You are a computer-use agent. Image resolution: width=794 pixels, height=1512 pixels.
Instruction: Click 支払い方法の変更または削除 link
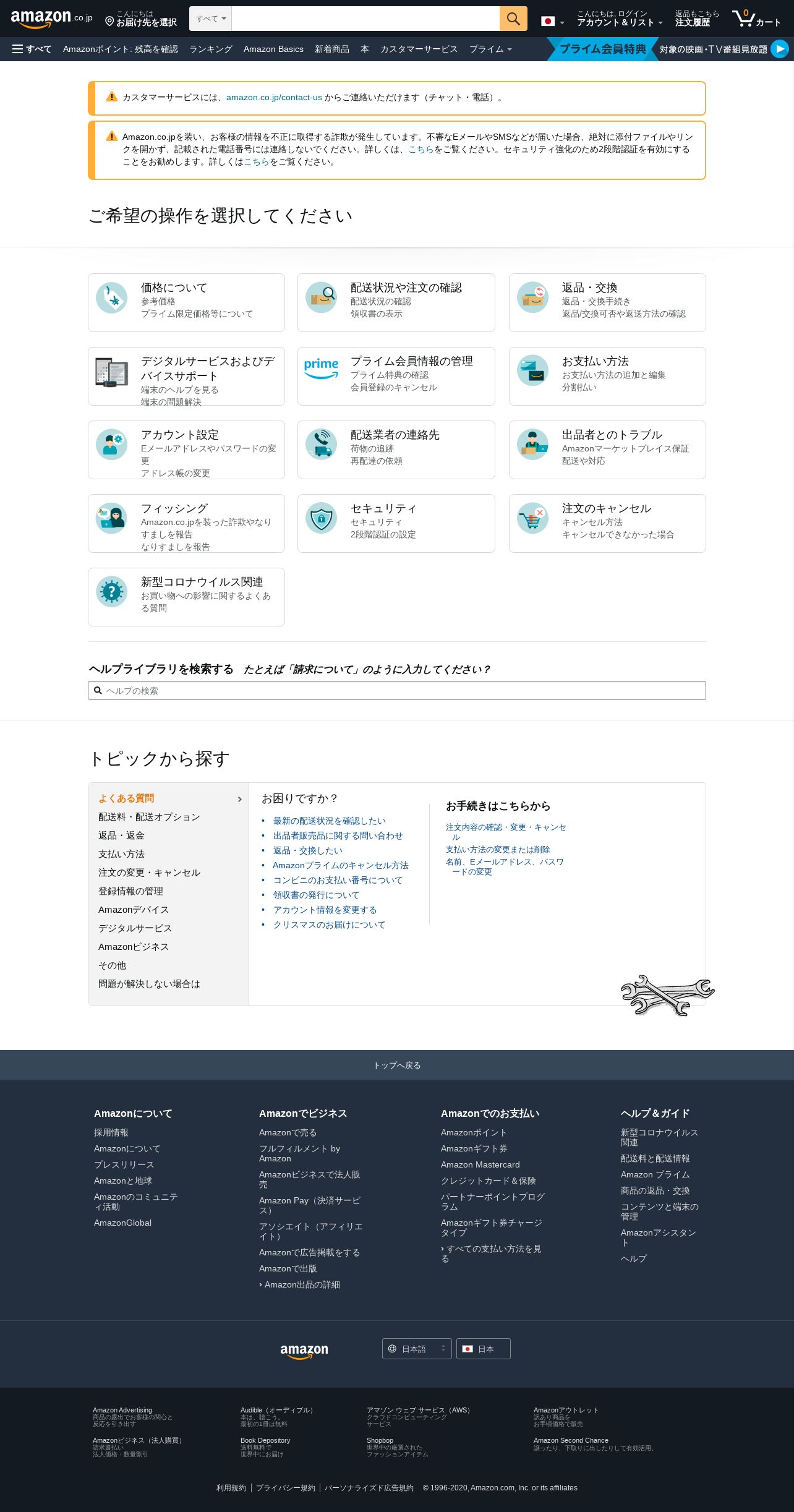[x=498, y=849]
